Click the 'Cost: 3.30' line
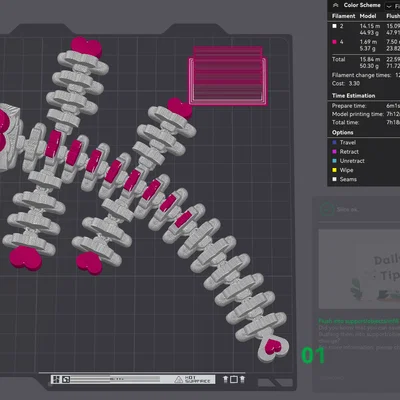Screen dimensions: 400x400 (x=346, y=83)
